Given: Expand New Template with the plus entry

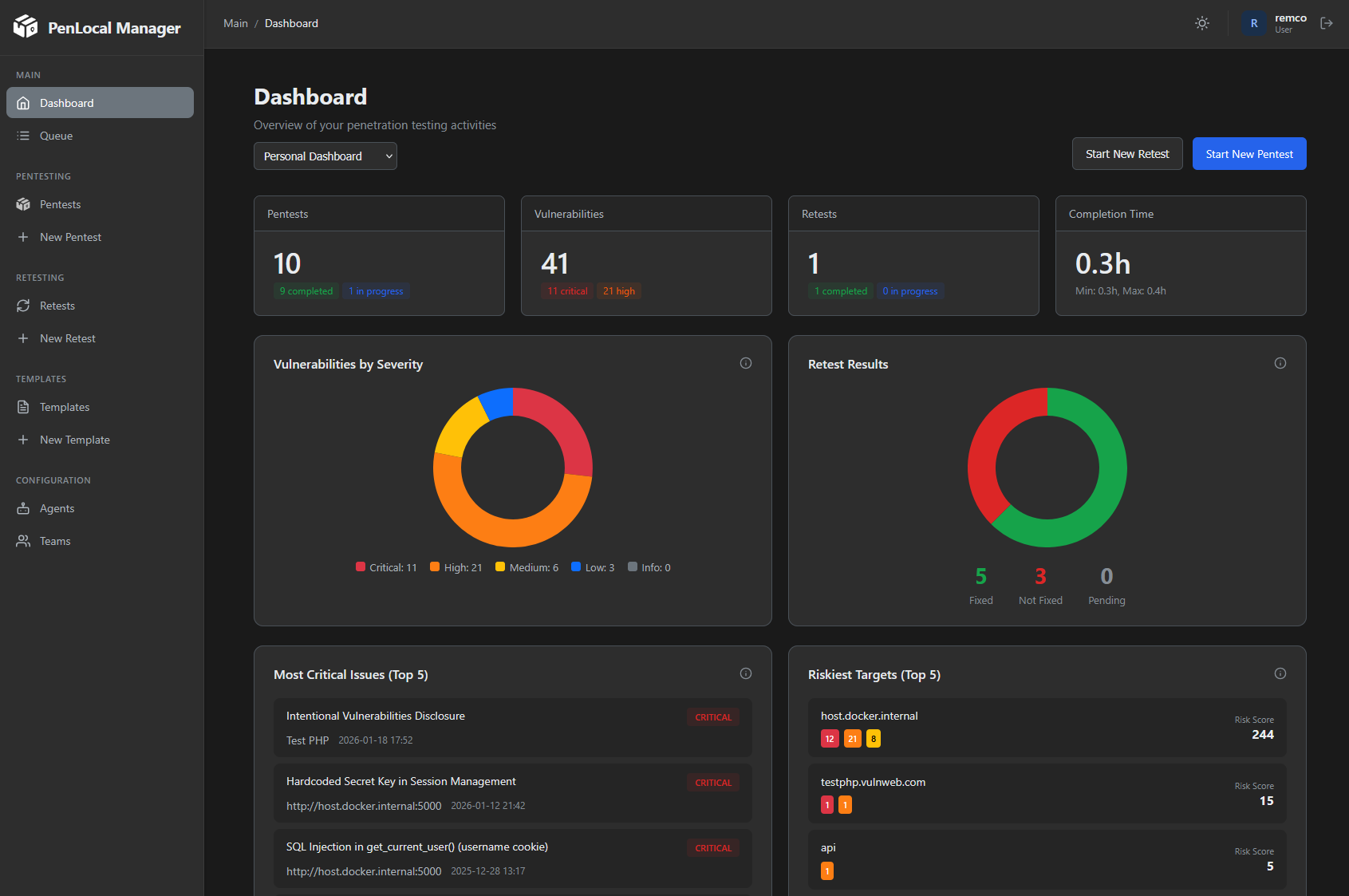Looking at the screenshot, I should (x=23, y=440).
